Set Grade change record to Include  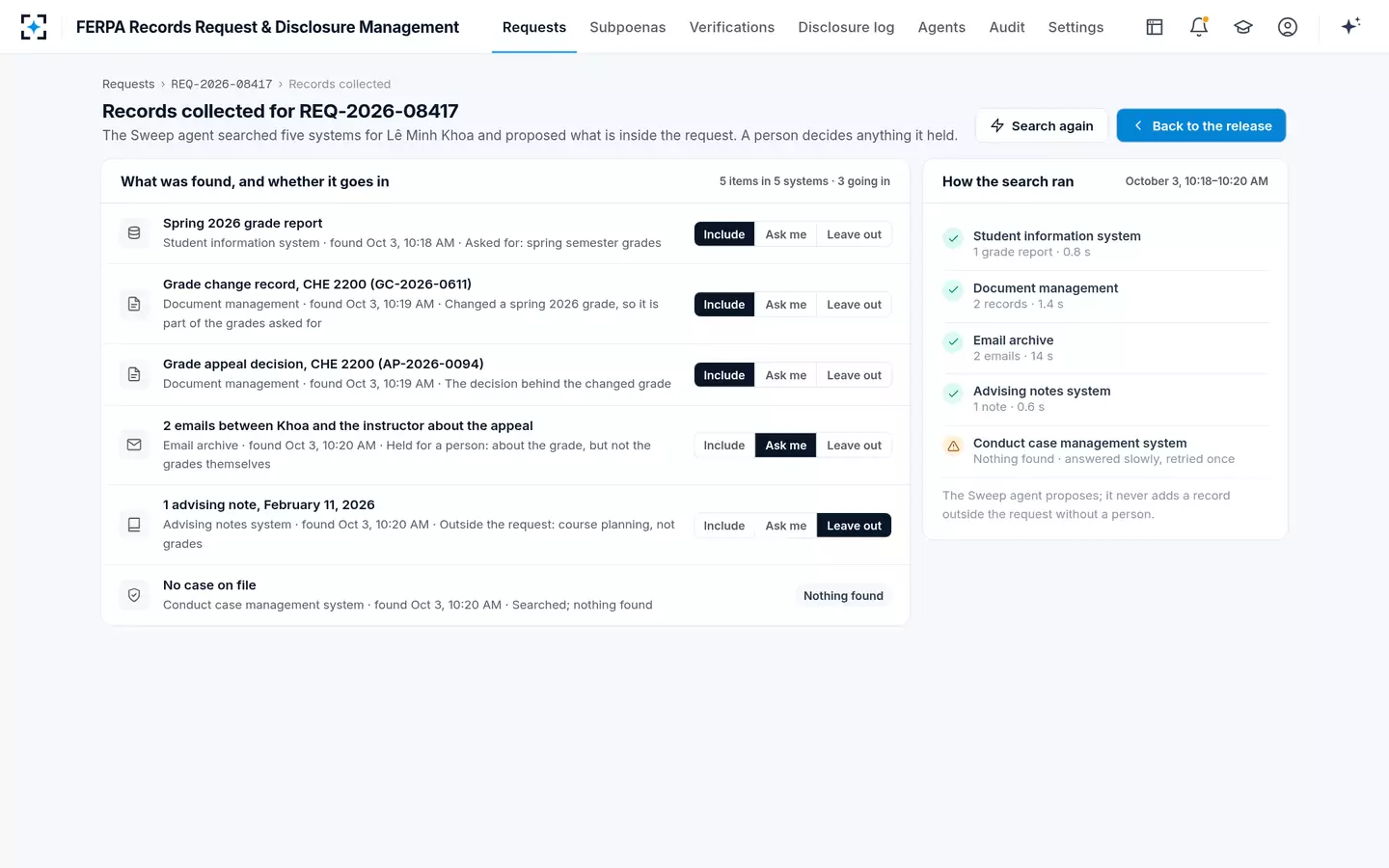coord(724,305)
